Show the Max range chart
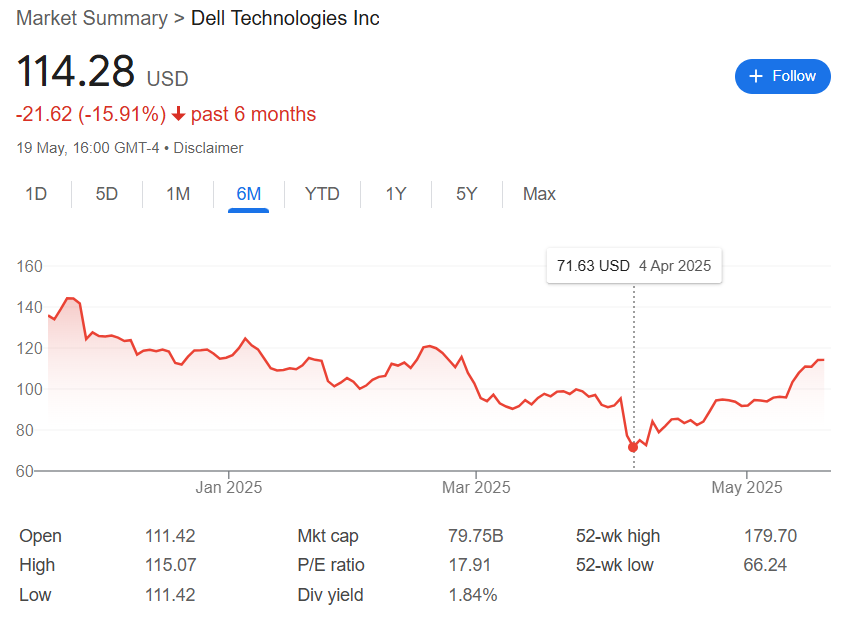The width and height of the screenshot is (847, 618). (539, 194)
